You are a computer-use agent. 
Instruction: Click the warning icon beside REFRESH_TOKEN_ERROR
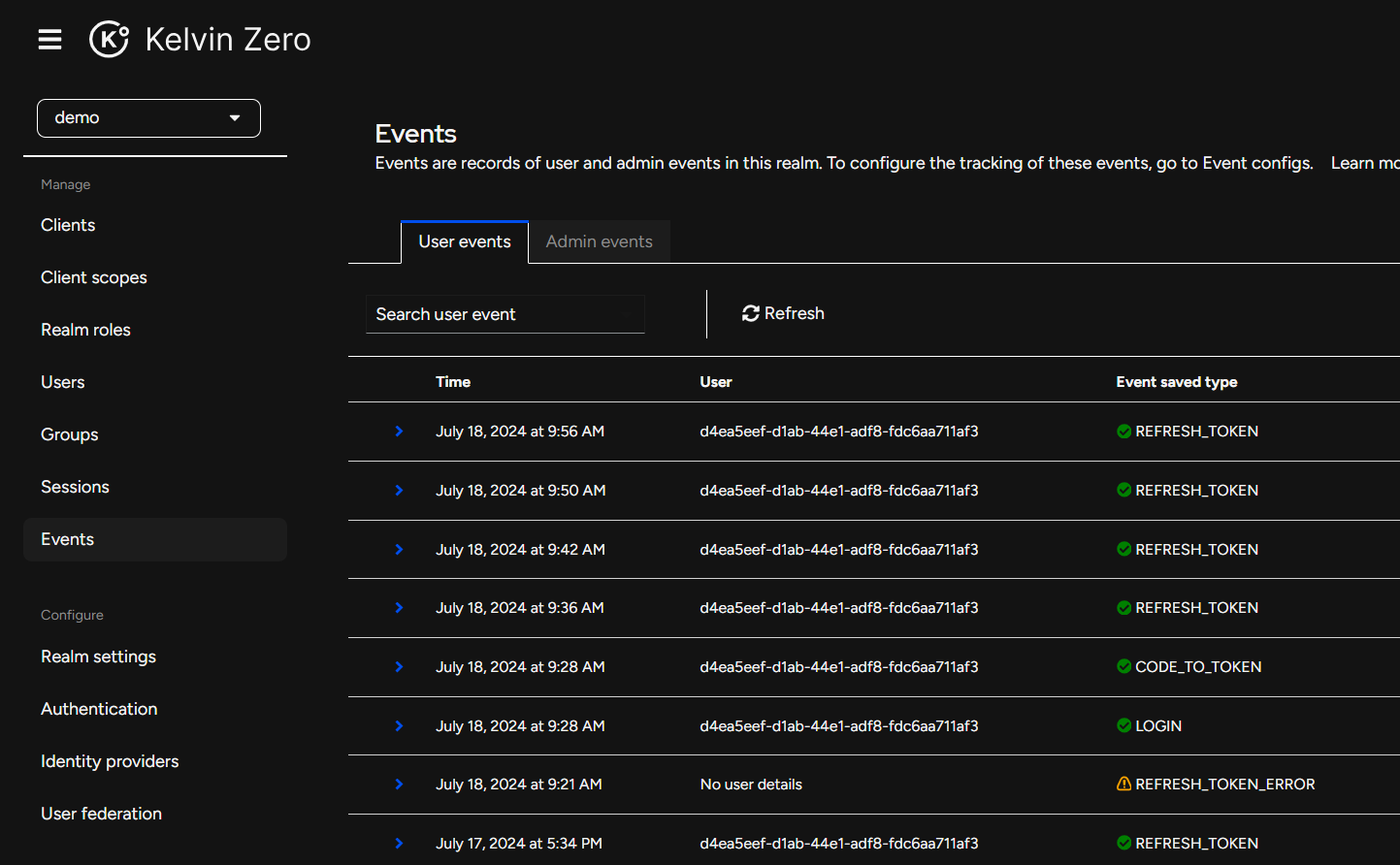(x=1123, y=784)
